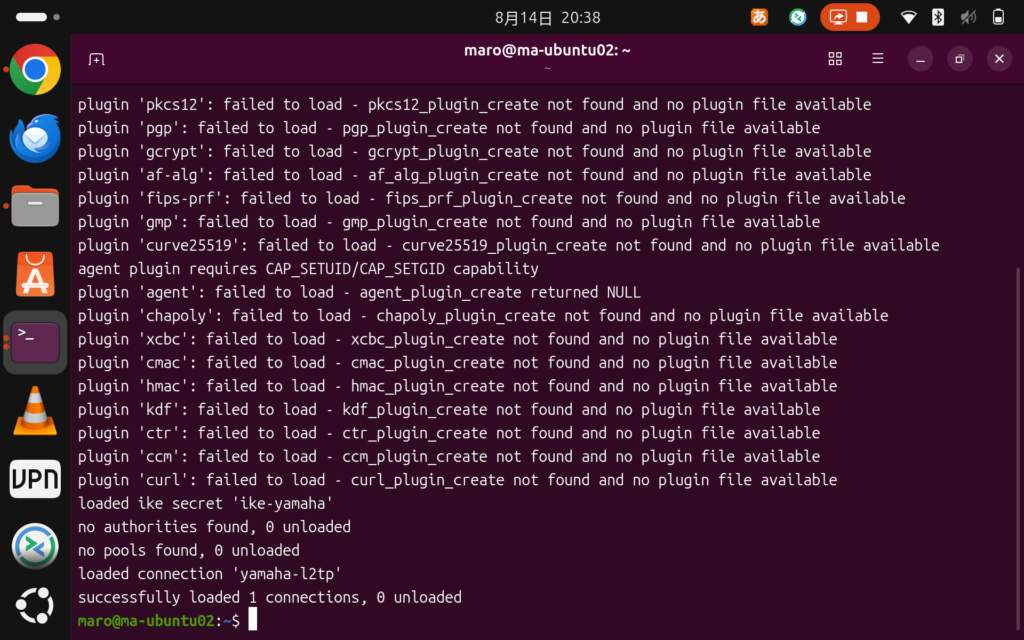Open the battery status menu

pyautogui.click(x=998, y=18)
